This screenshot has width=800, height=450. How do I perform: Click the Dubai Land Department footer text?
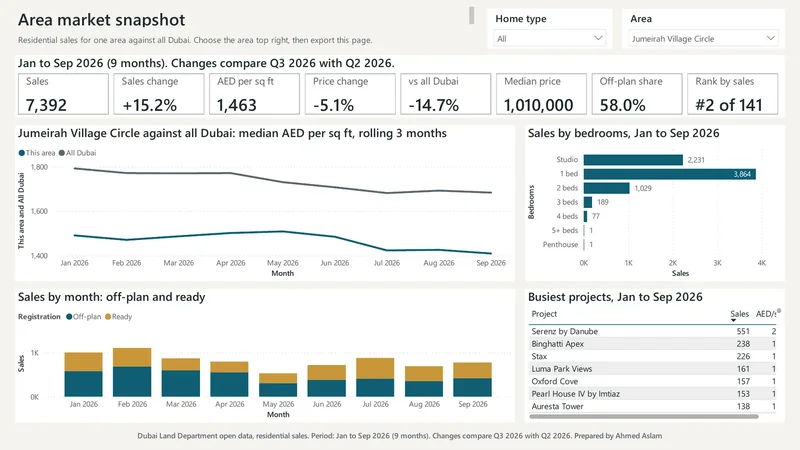coord(399,436)
